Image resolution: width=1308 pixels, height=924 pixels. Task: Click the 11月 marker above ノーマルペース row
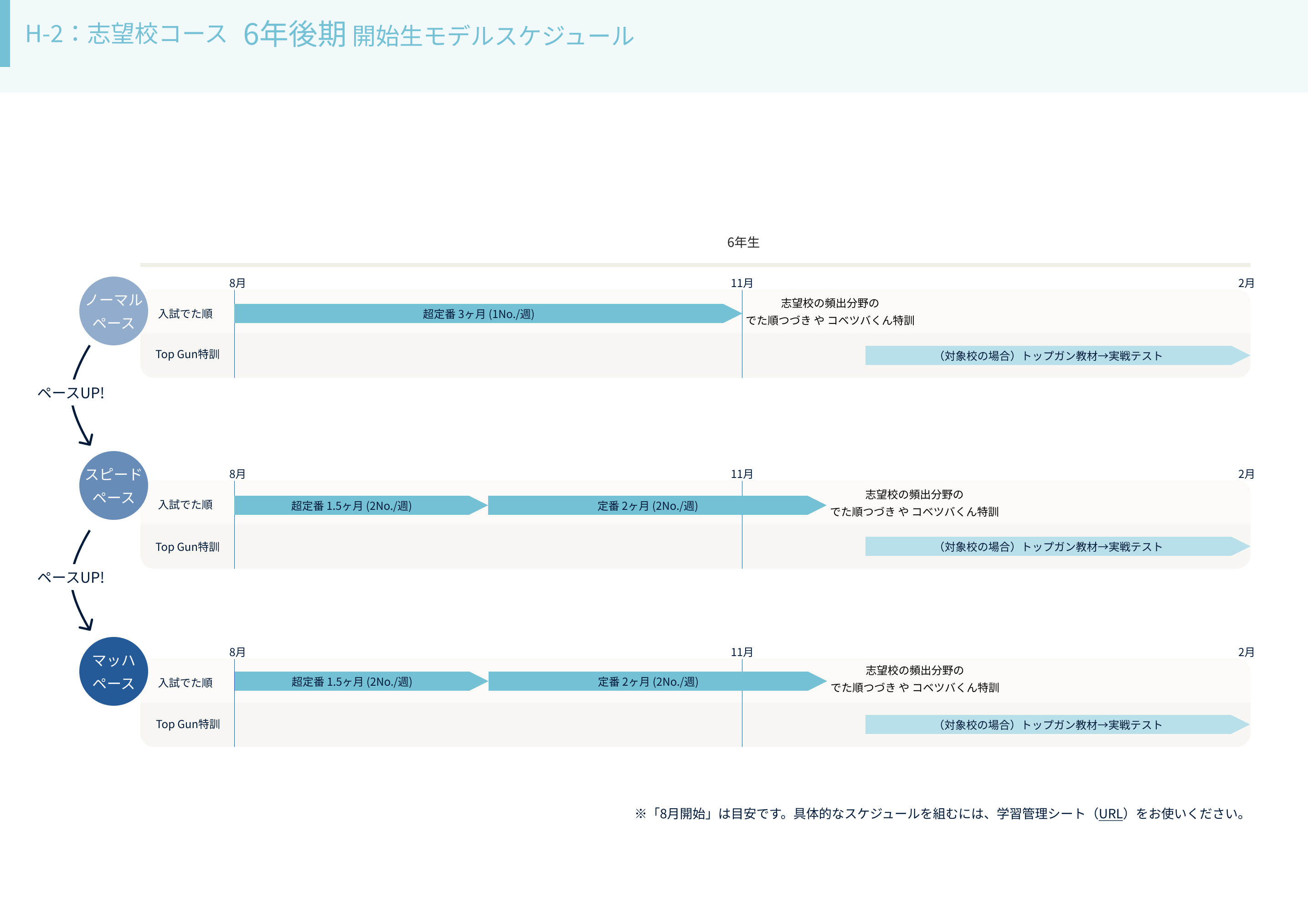click(x=742, y=283)
